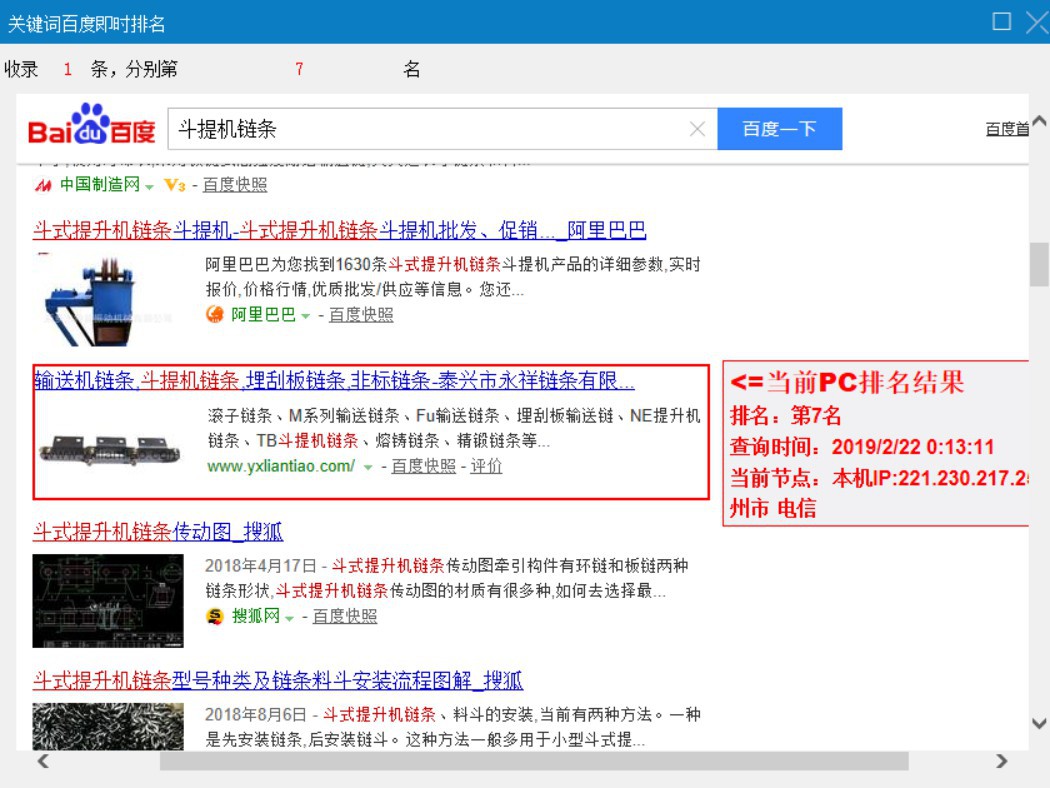
Task: Open the 斗式提升机链条斗提机 阿里巴巴 result title
Action: coord(340,230)
